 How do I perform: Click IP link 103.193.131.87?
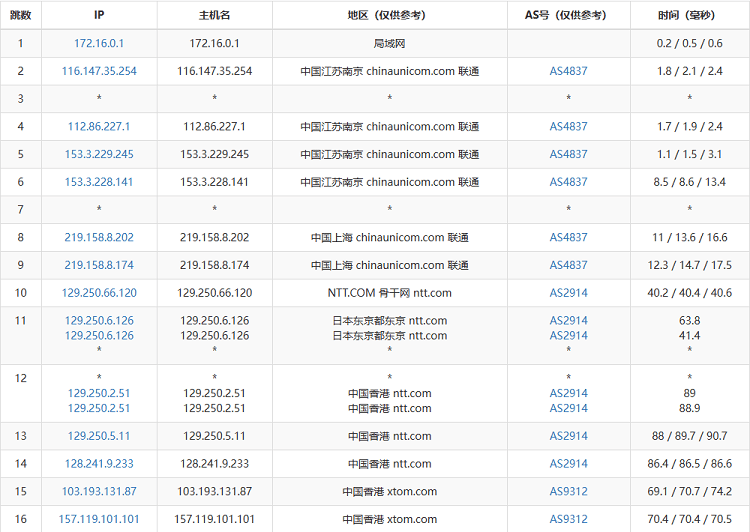[x=99, y=492]
